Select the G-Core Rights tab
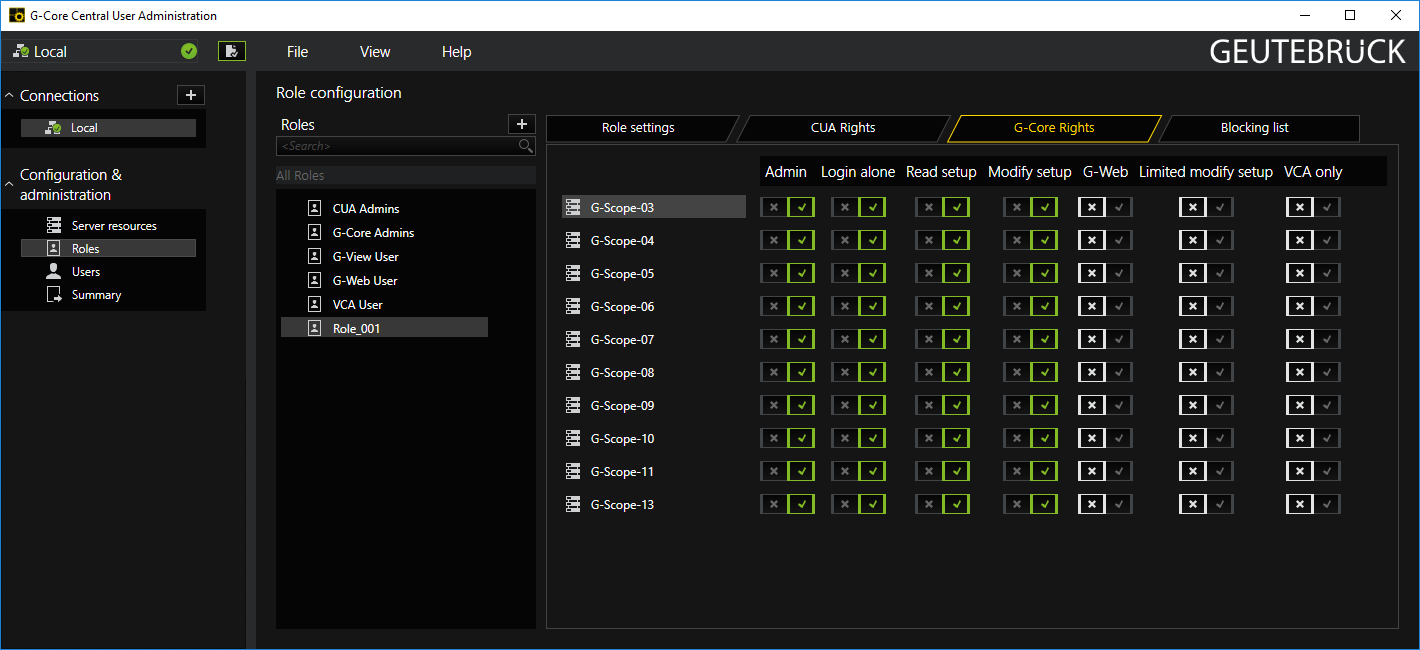This screenshot has width=1420, height=650. coord(1054,128)
